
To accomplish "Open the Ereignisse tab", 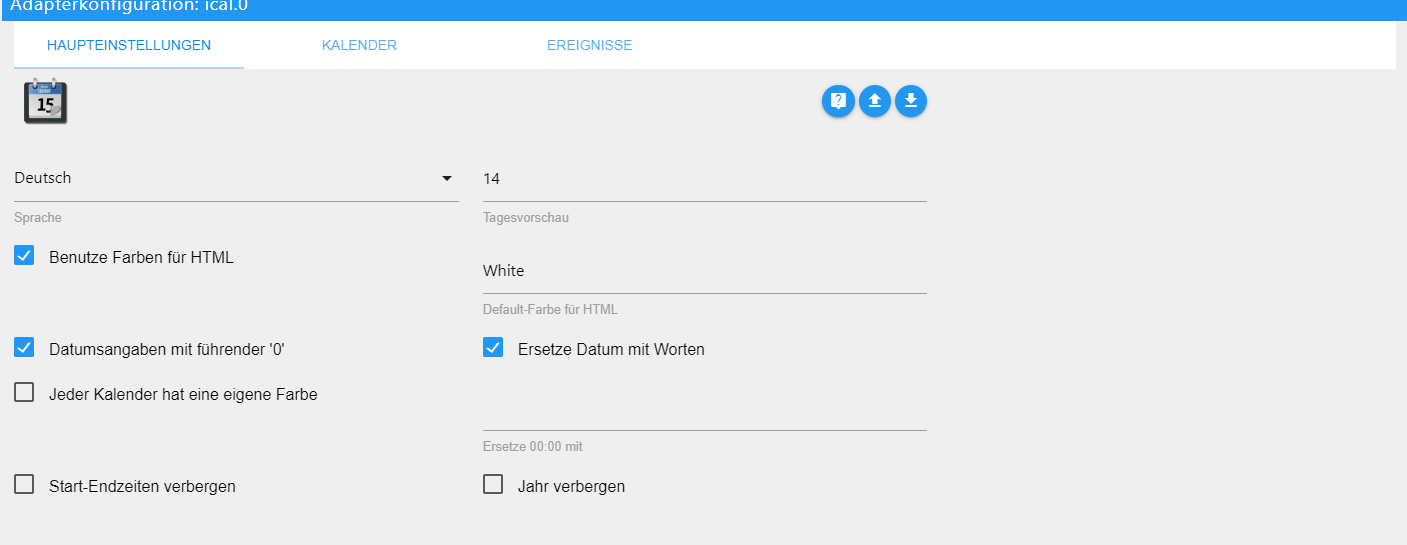I will point(589,45).
